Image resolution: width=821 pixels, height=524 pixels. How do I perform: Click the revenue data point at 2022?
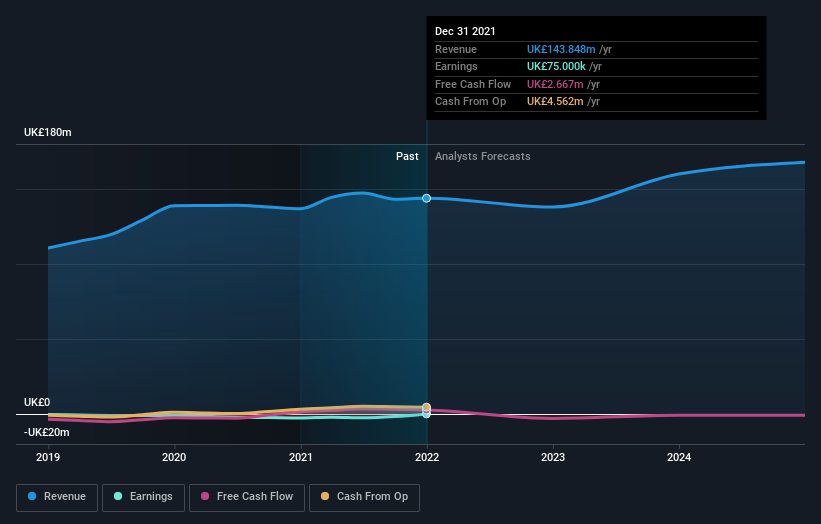tap(426, 198)
